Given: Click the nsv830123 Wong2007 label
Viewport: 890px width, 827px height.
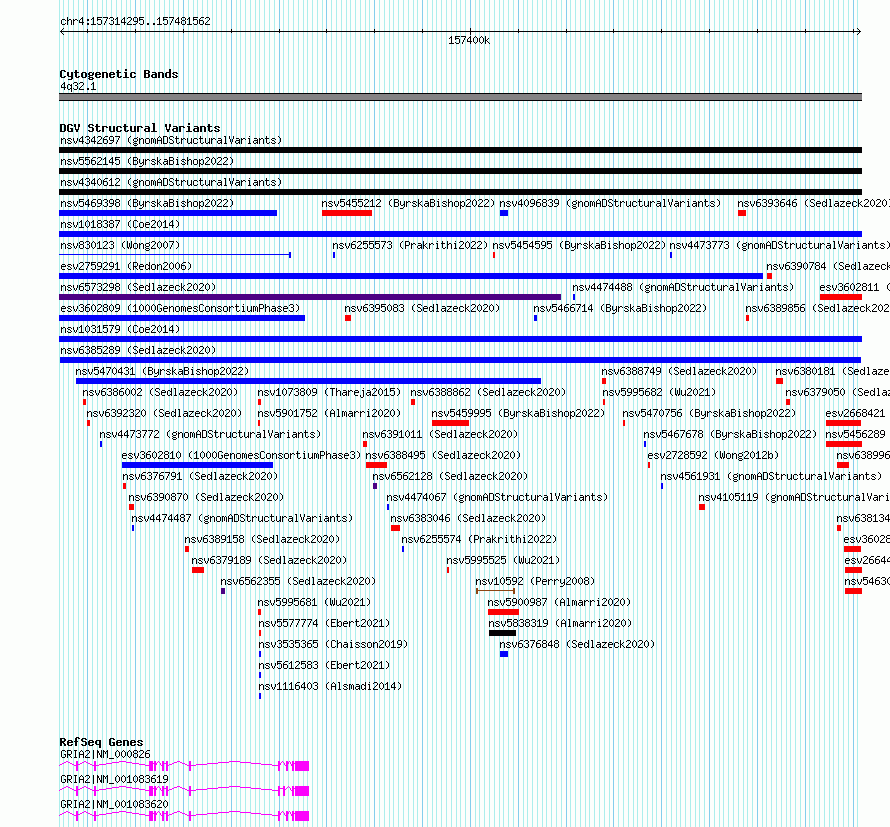Looking at the screenshot, I should (120, 245).
